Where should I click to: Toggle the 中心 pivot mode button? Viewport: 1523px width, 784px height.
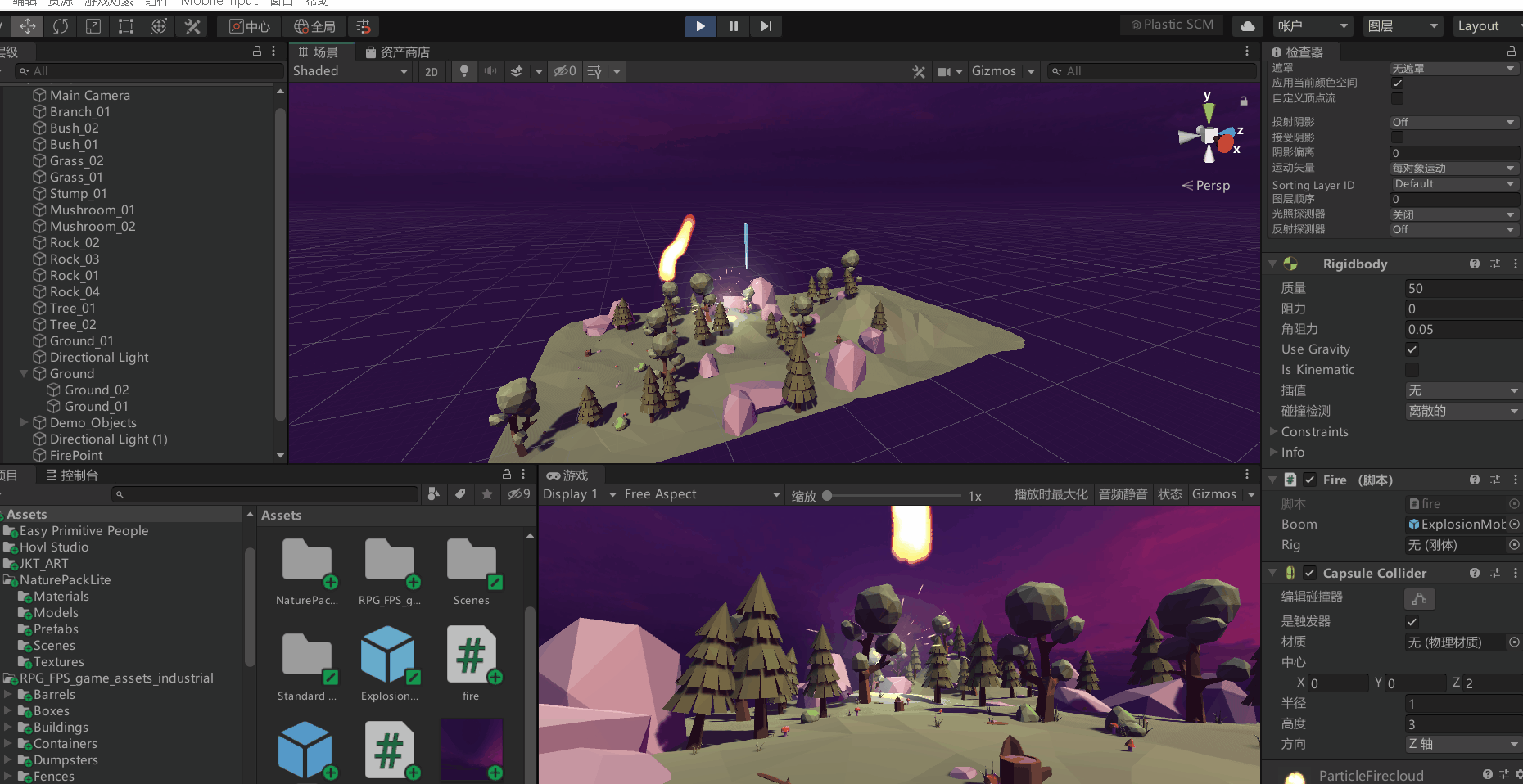tap(250, 26)
